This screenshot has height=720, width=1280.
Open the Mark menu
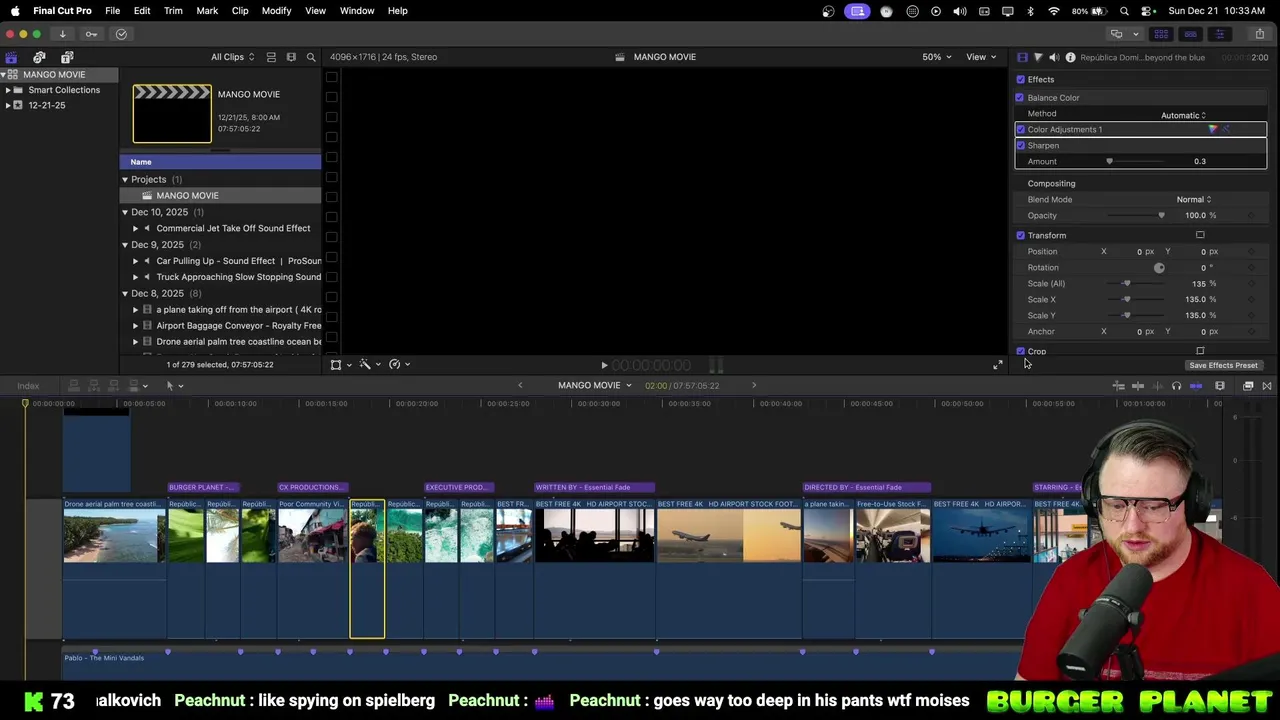[x=207, y=11]
